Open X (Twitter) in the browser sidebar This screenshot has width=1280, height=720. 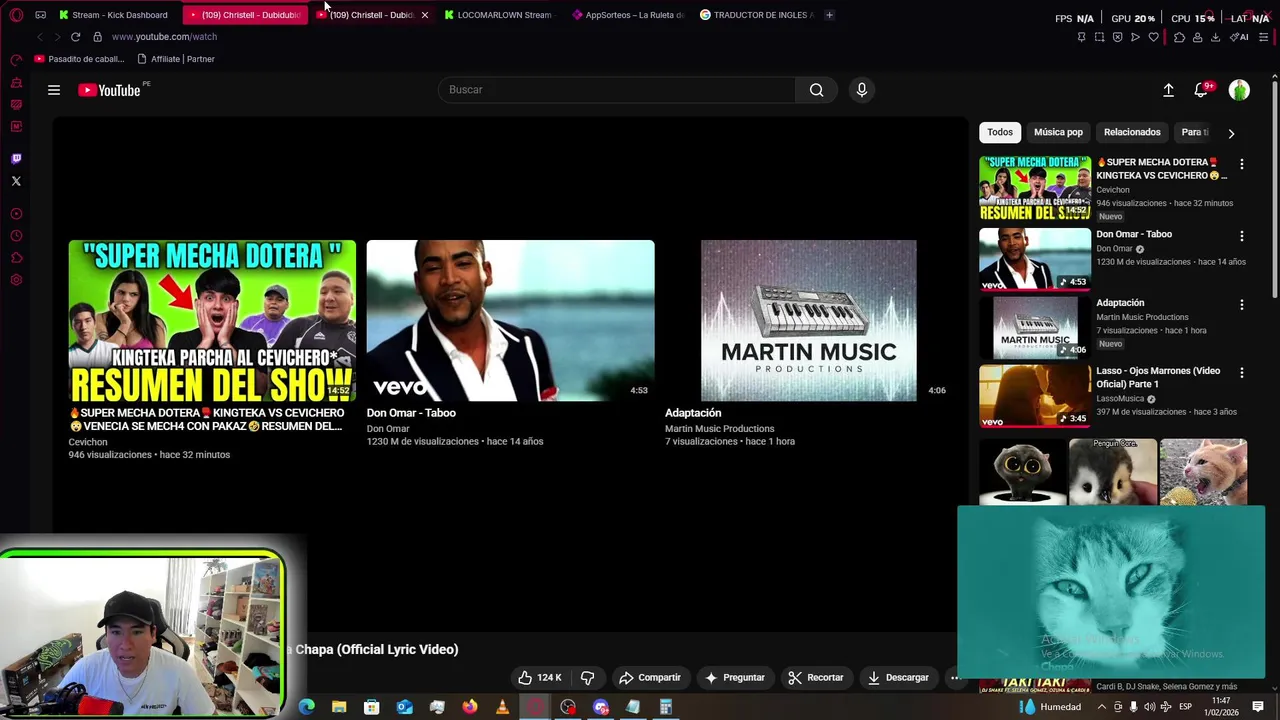[x=16, y=181]
